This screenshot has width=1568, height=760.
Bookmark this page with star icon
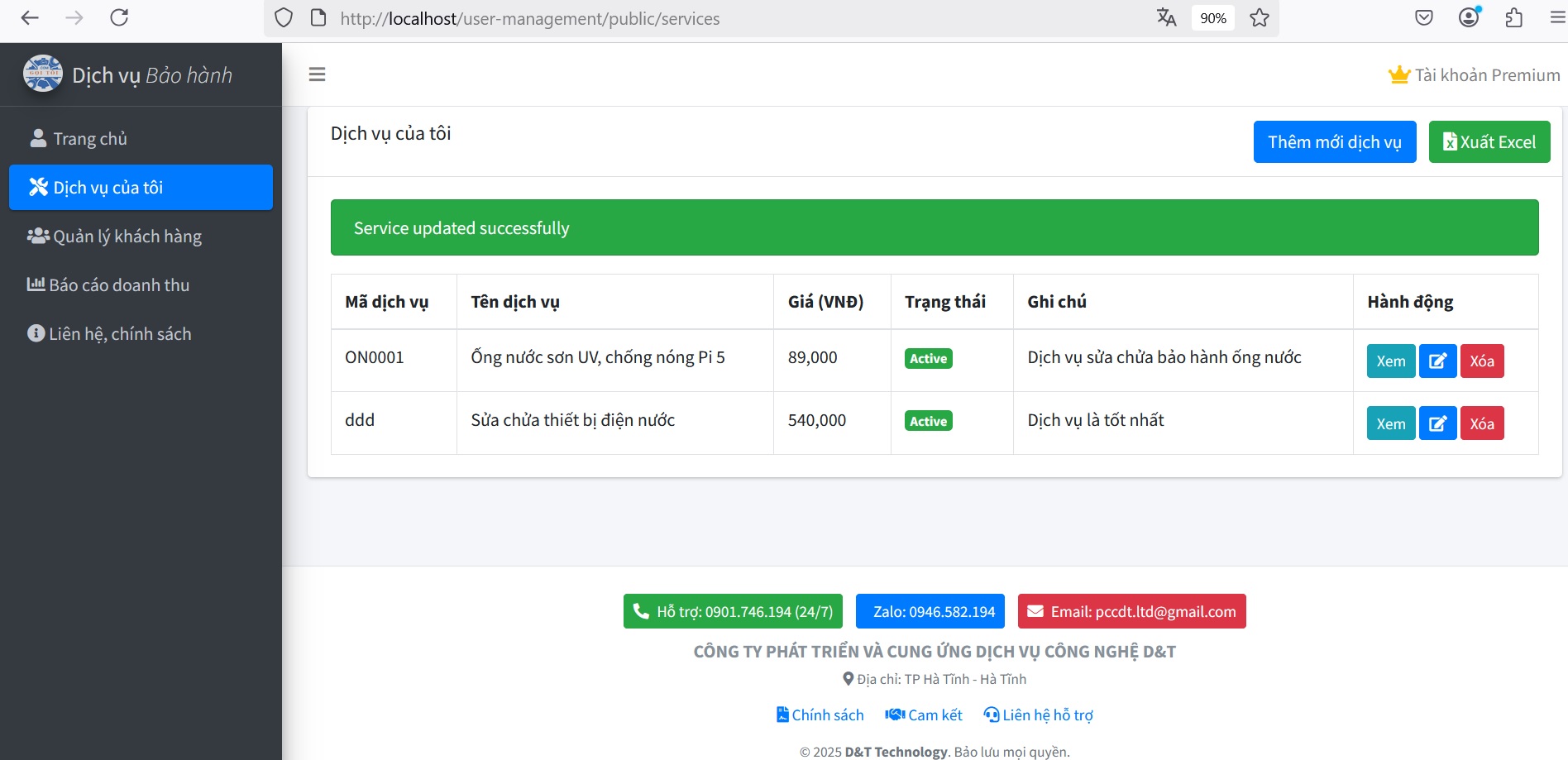coord(1259,18)
